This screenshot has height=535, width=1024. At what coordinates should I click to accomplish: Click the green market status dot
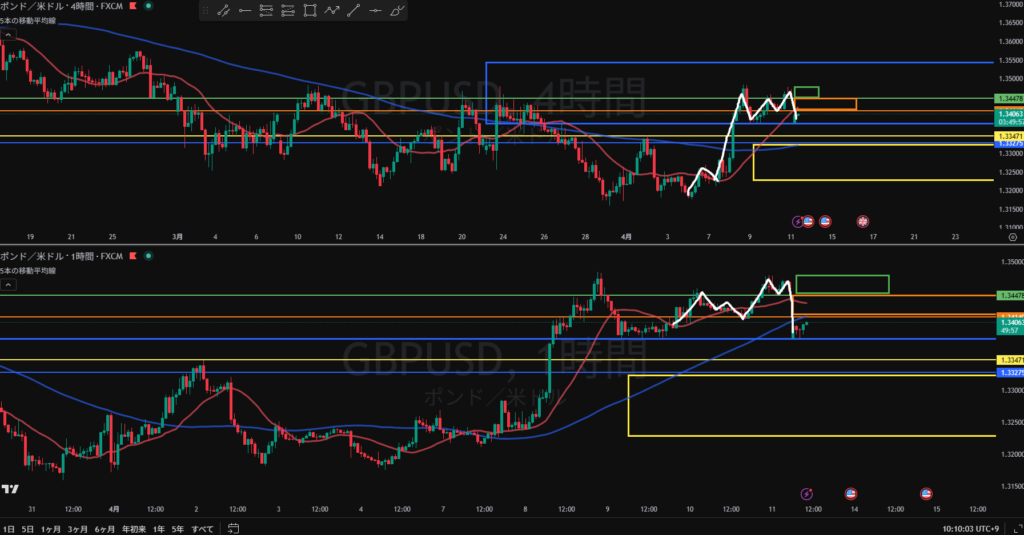coord(149,6)
